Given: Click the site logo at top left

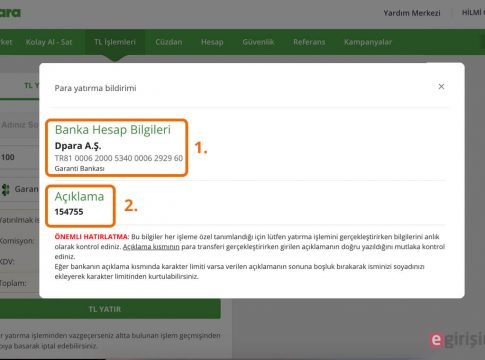Looking at the screenshot, I should pos(10,13).
